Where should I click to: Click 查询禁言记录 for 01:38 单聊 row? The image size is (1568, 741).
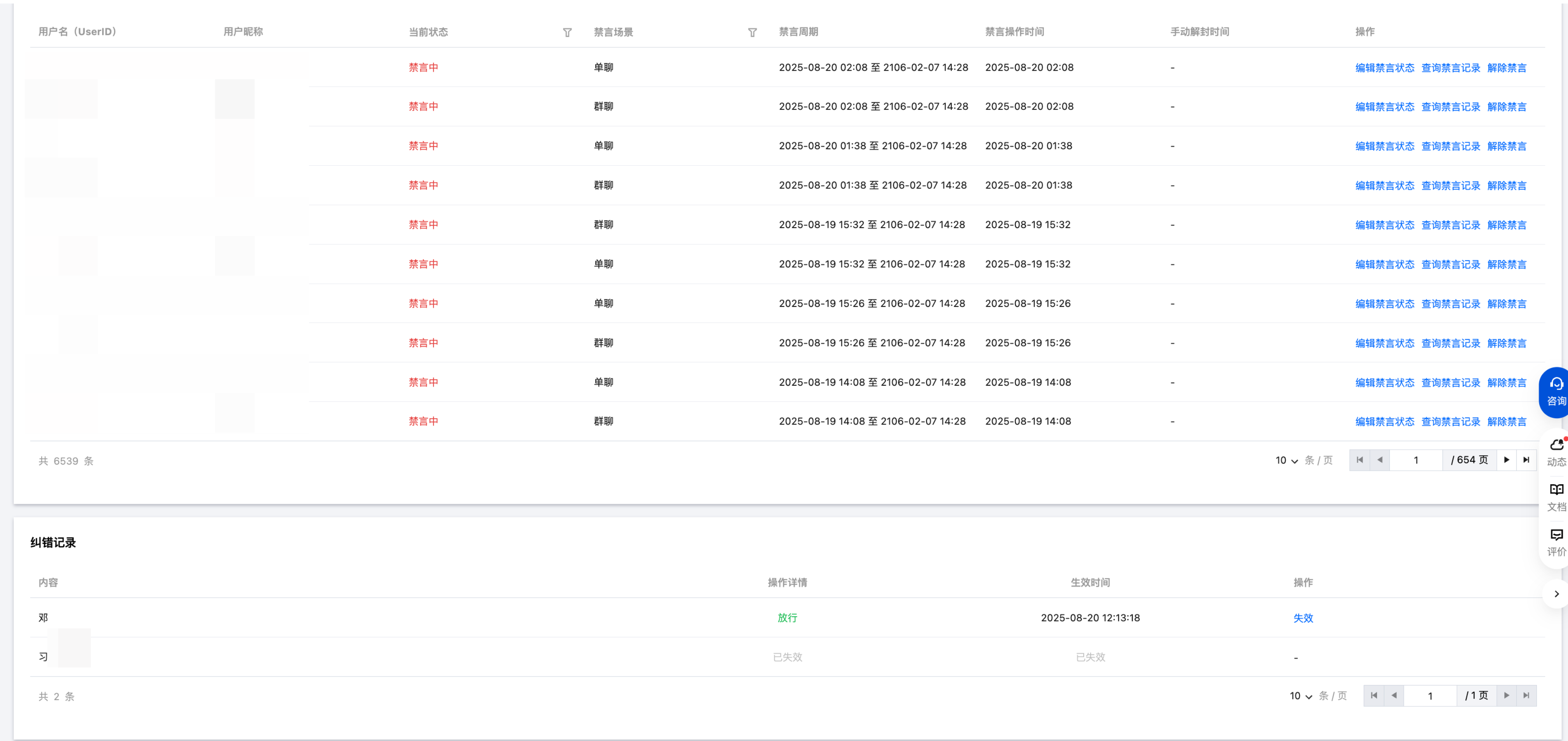coord(1450,146)
